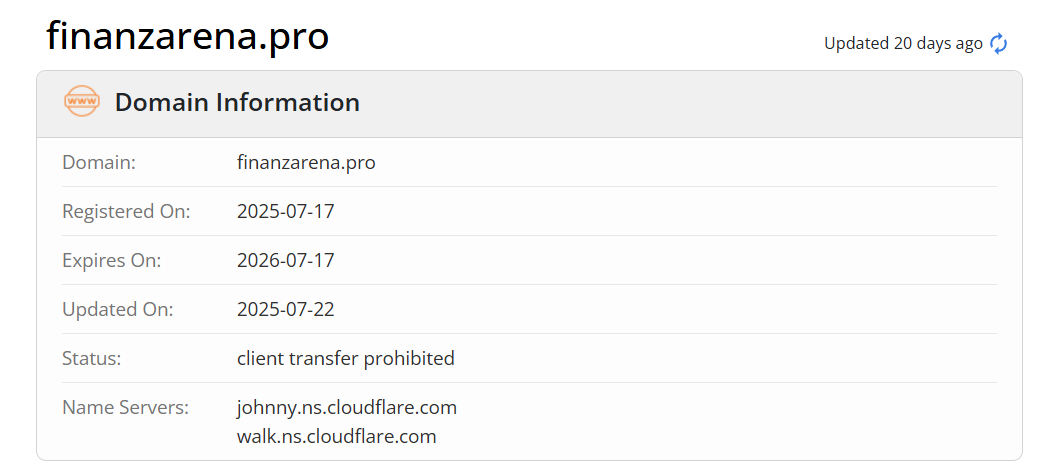The width and height of the screenshot is (1037, 468).
Task: Click the orange www globe icon
Action: point(81,102)
